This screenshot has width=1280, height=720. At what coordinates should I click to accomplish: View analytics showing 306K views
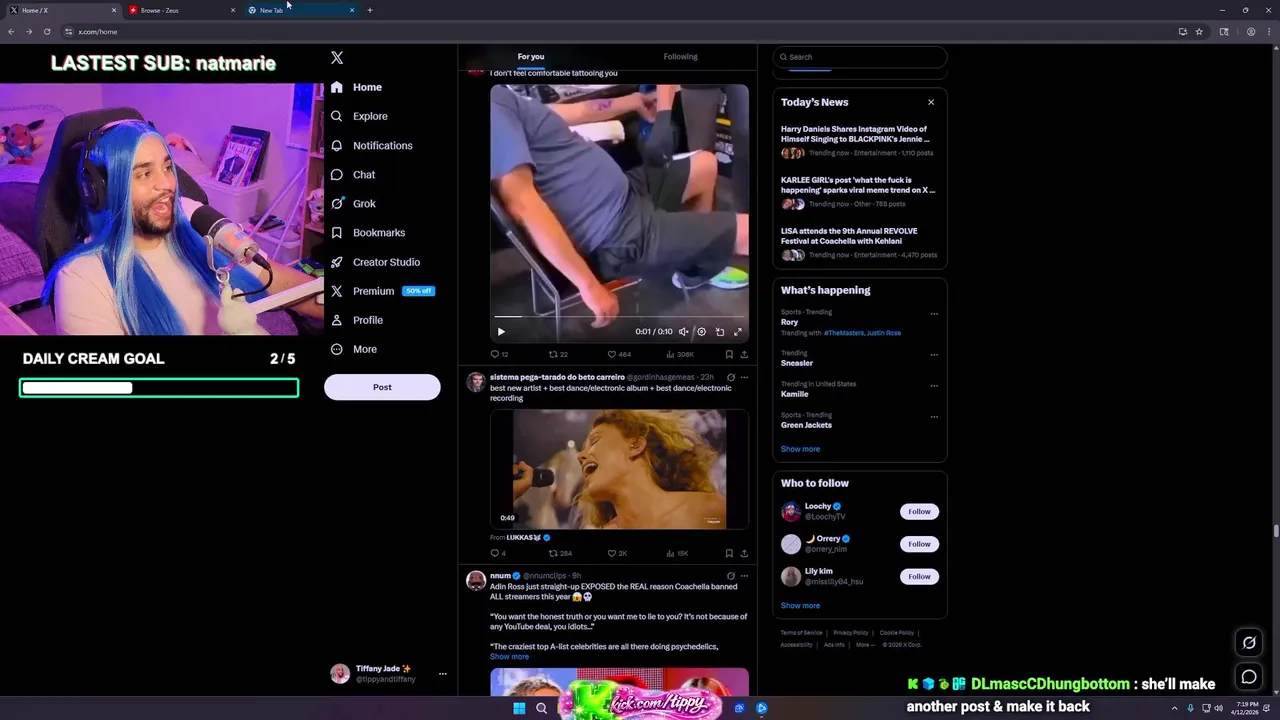coord(680,354)
